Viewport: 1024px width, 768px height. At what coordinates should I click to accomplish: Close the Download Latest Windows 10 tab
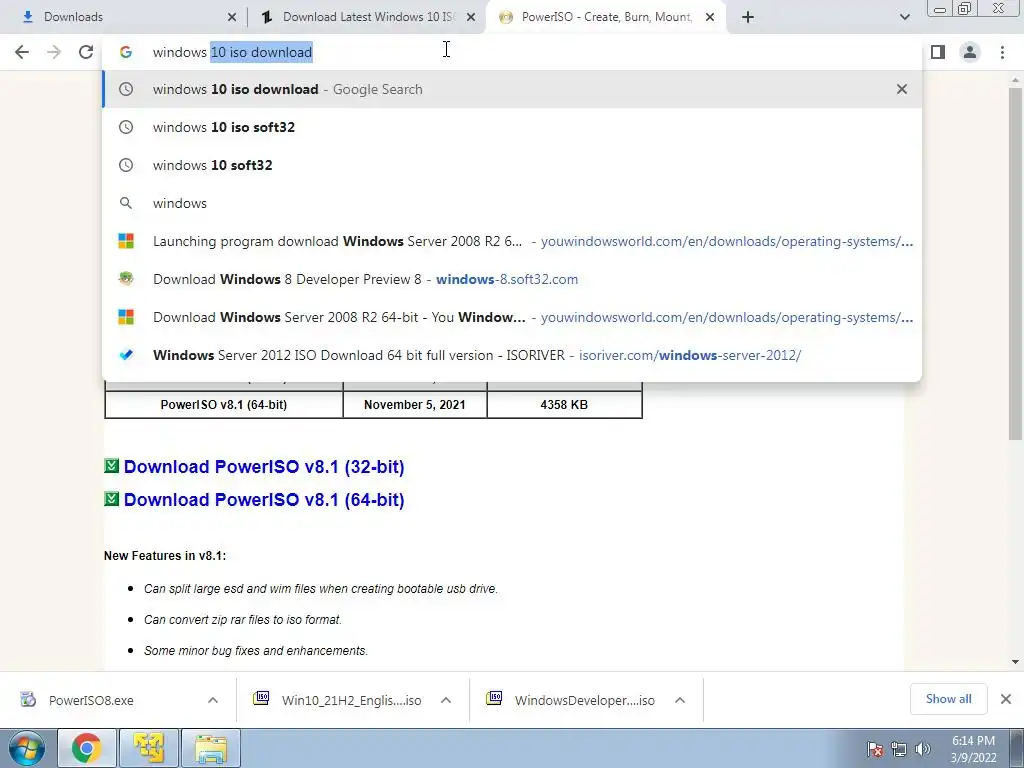point(471,18)
